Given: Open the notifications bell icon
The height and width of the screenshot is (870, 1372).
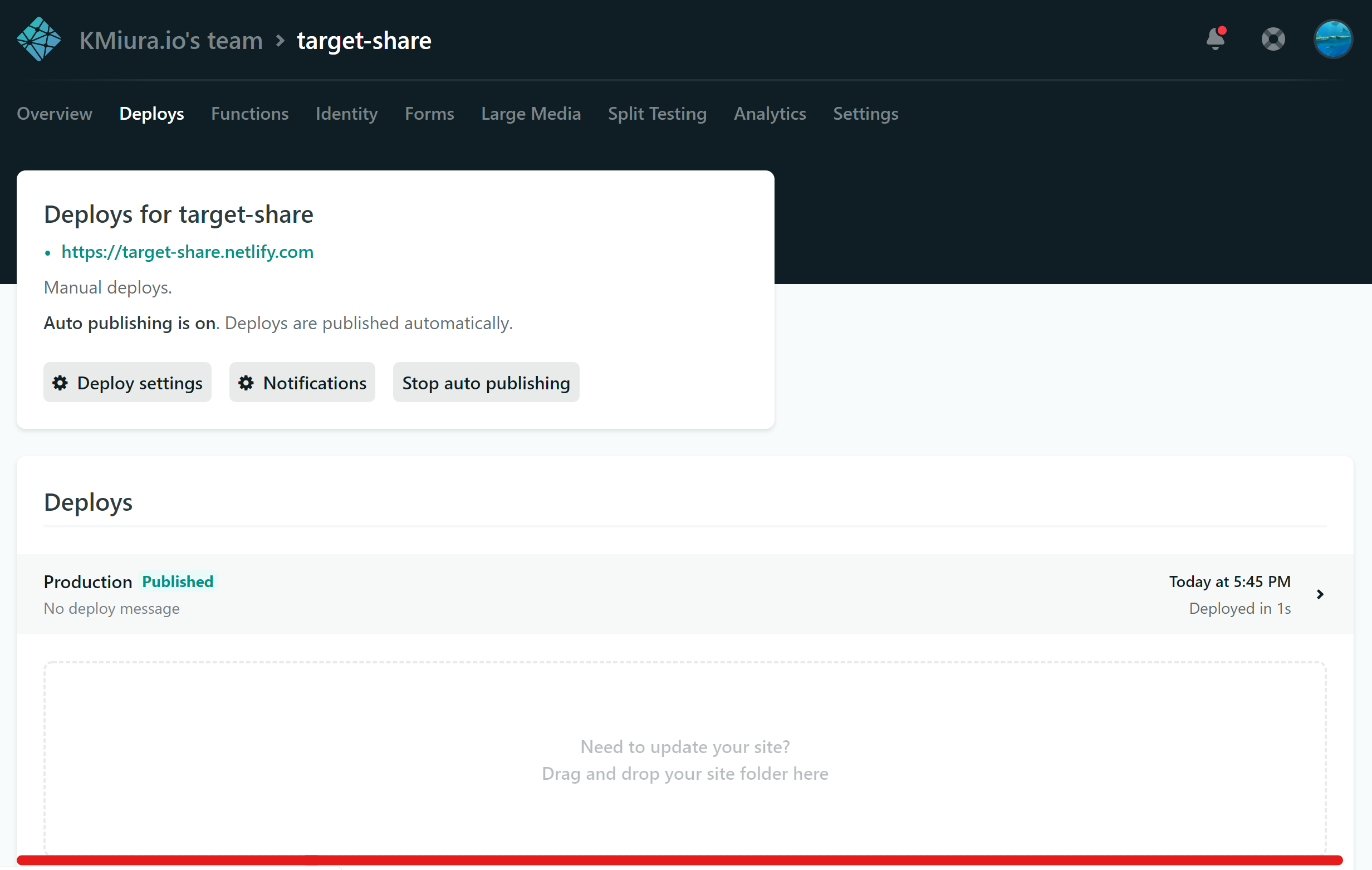Looking at the screenshot, I should tap(1216, 39).
